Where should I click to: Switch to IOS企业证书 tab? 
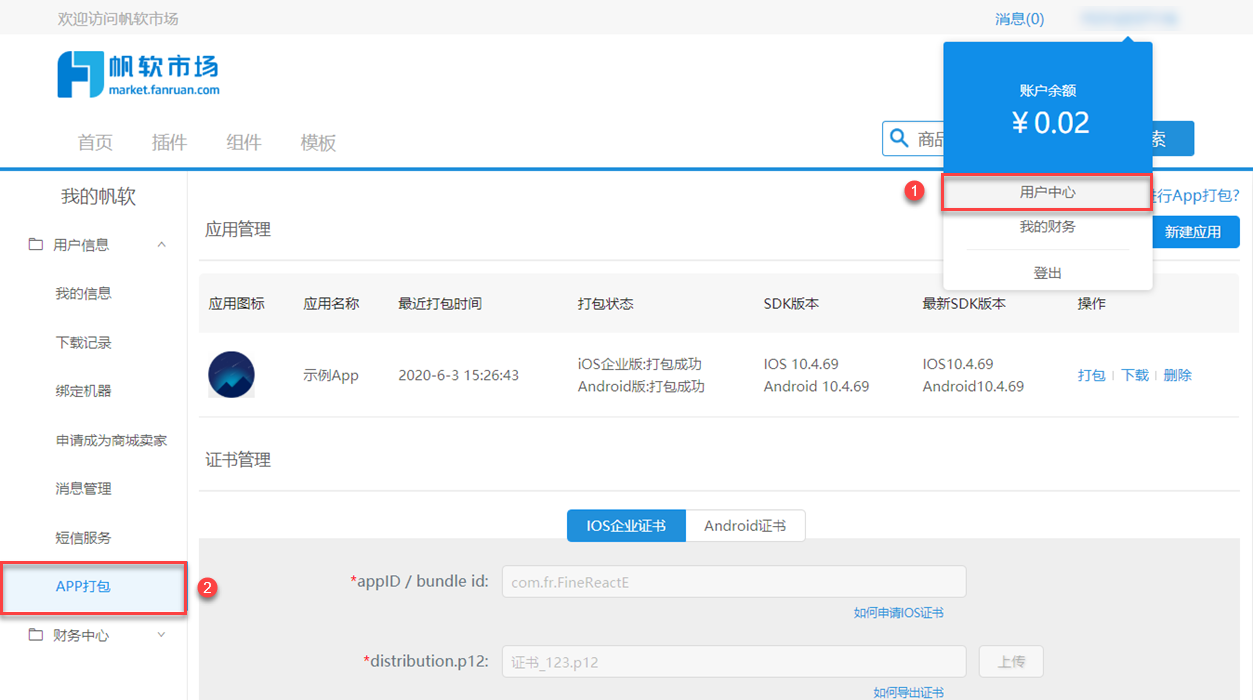(x=626, y=526)
